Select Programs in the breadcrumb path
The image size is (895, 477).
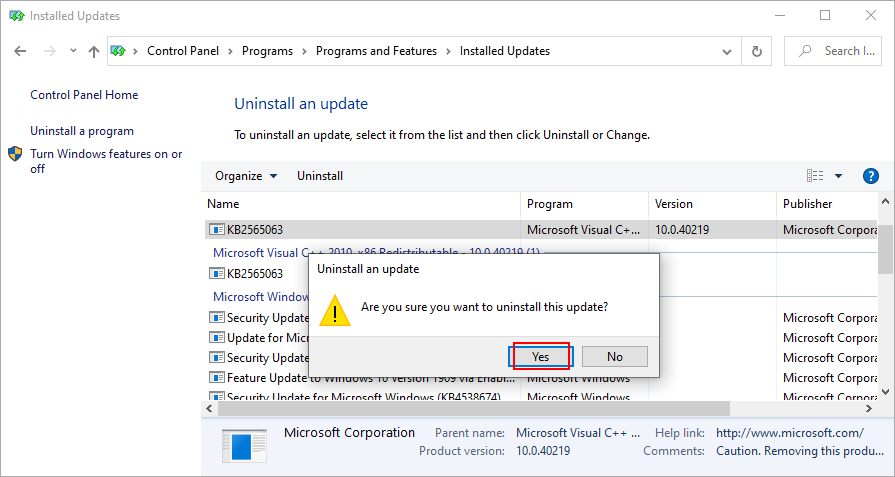[x=267, y=51]
